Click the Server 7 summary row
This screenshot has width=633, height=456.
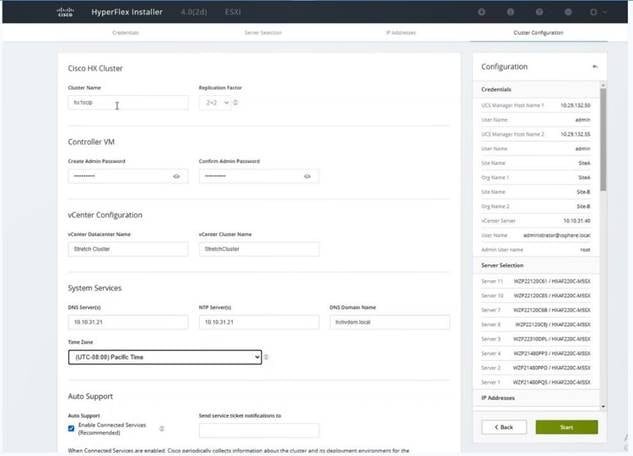coord(536,310)
